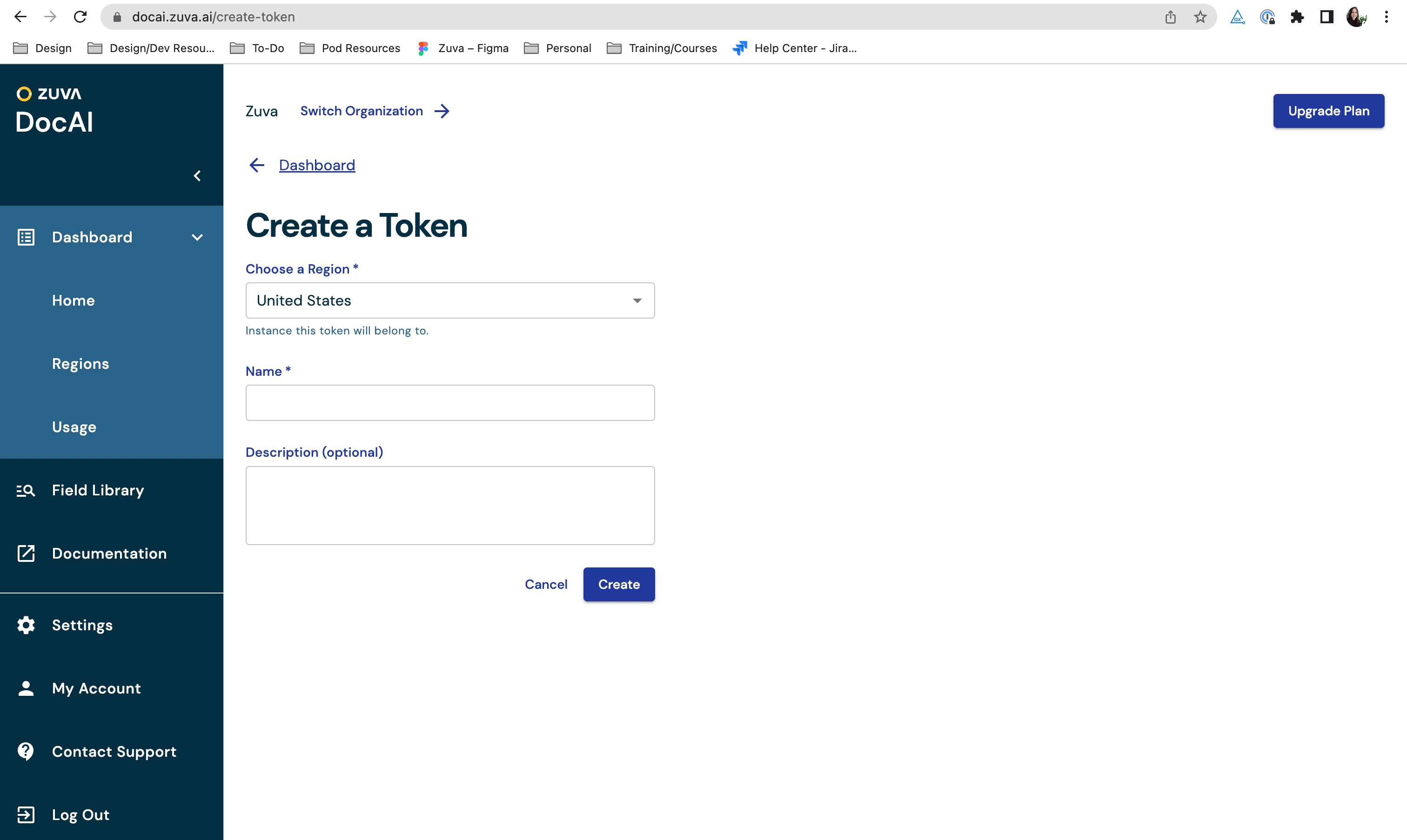
Task: Click the Upgrade Plan button
Action: [x=1328, y=110]
